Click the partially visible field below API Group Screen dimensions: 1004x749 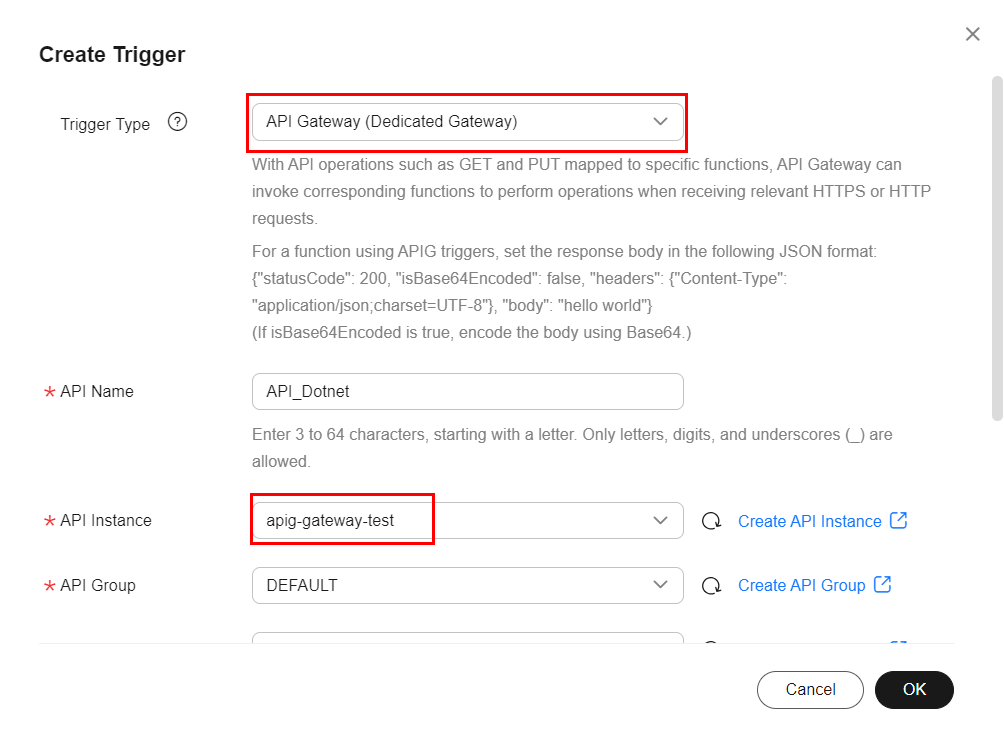(467, 638)
